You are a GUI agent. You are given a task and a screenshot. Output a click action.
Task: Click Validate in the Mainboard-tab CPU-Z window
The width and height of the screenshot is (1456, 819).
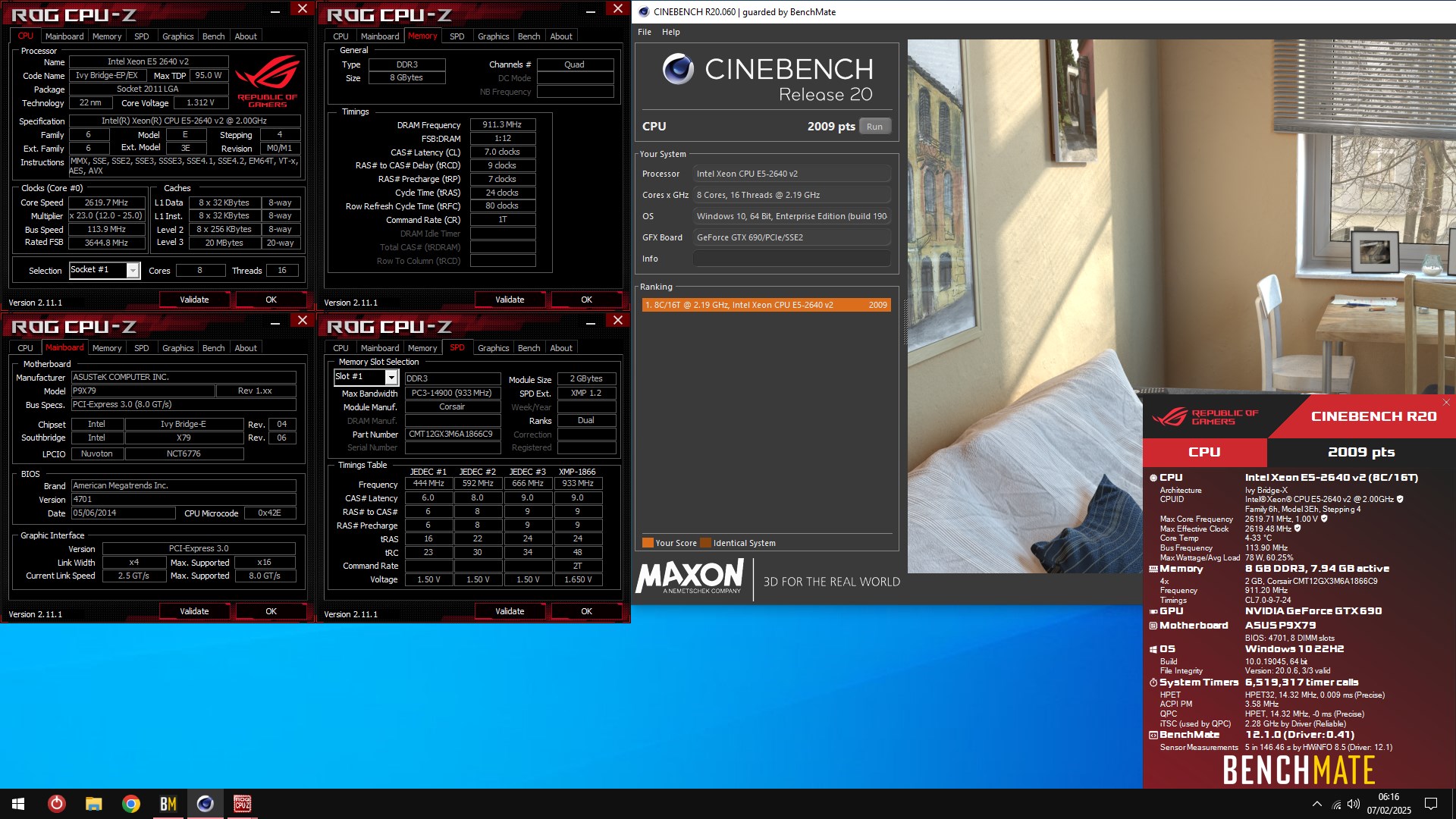(194, 611)
